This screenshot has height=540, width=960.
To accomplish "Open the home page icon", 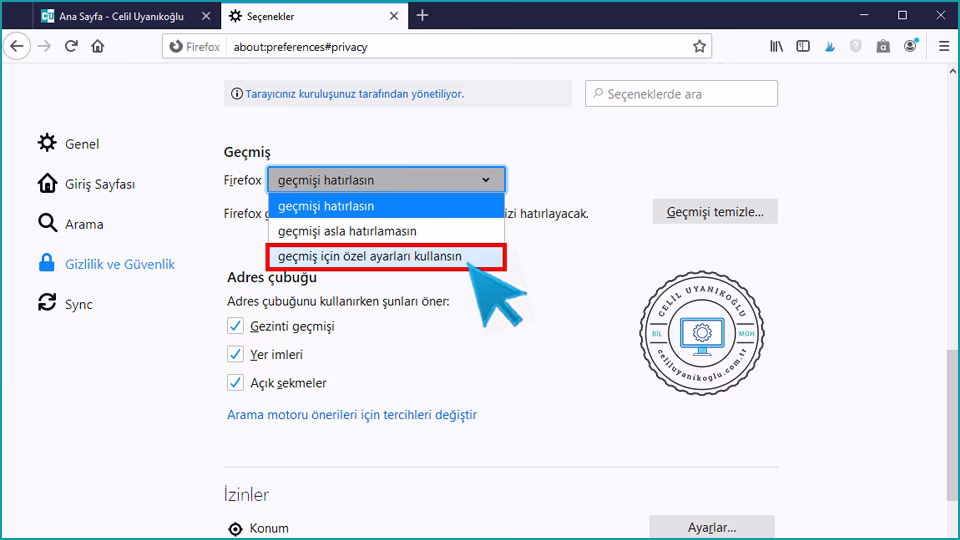I will 98,47.
